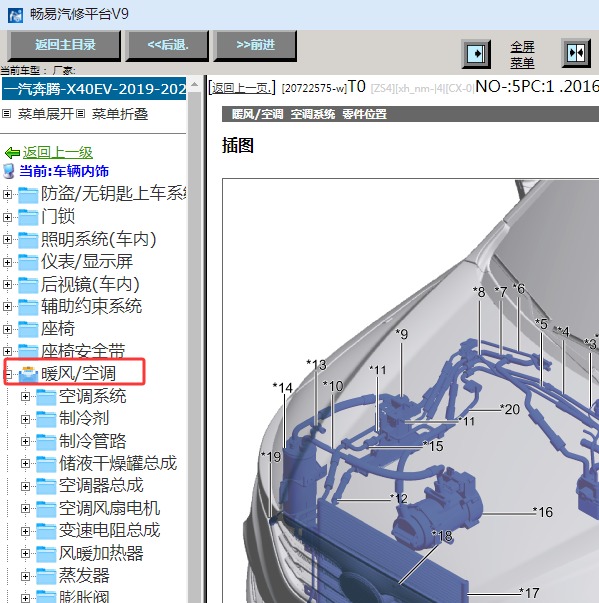The height and width of the screenshot is (603, 599).
Task: Click the 畅易汽修平台 app icon in the title bar
Action: pyautogui.click(x=15, y=15)
